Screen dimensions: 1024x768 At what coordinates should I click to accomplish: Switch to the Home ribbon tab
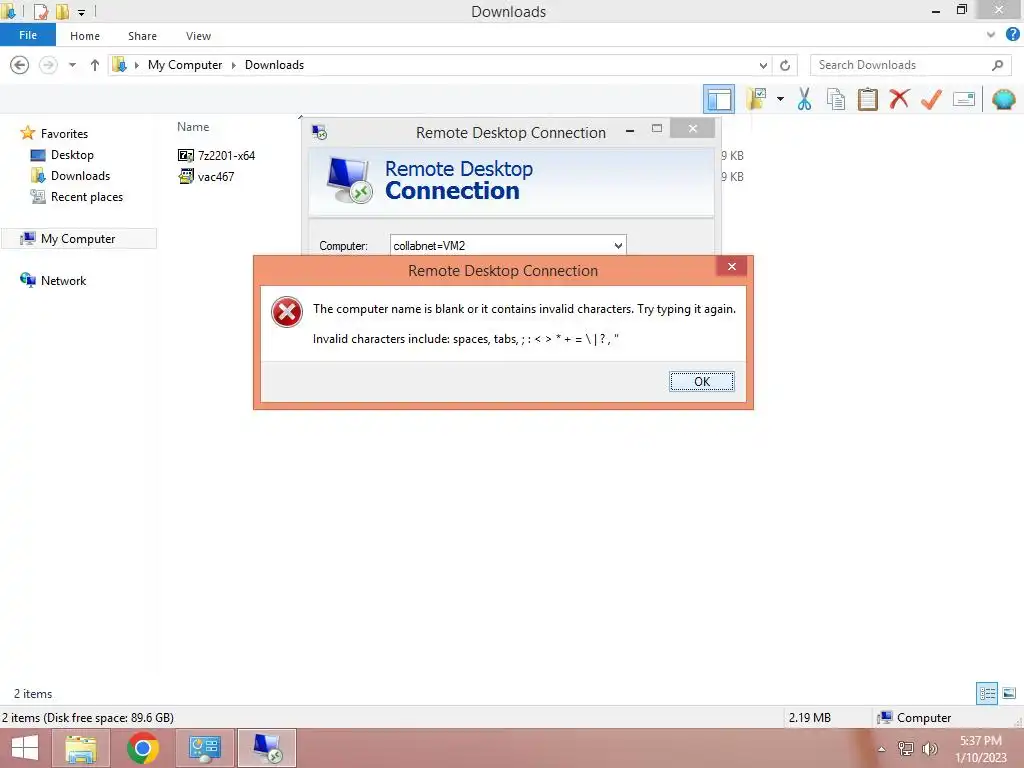pyautogui.click(x=85, y=36)
